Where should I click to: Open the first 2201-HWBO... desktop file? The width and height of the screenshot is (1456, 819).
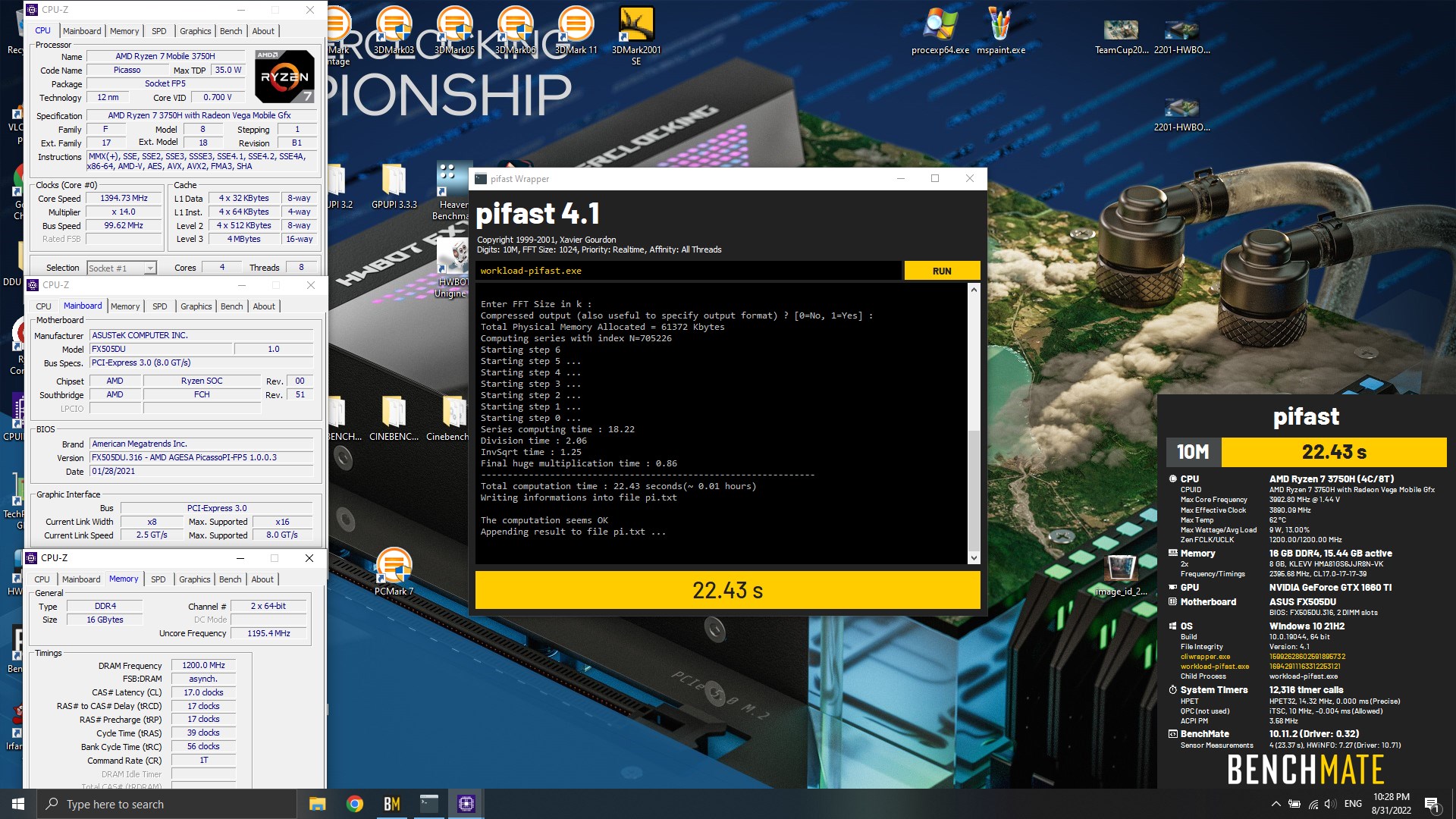1181,36
